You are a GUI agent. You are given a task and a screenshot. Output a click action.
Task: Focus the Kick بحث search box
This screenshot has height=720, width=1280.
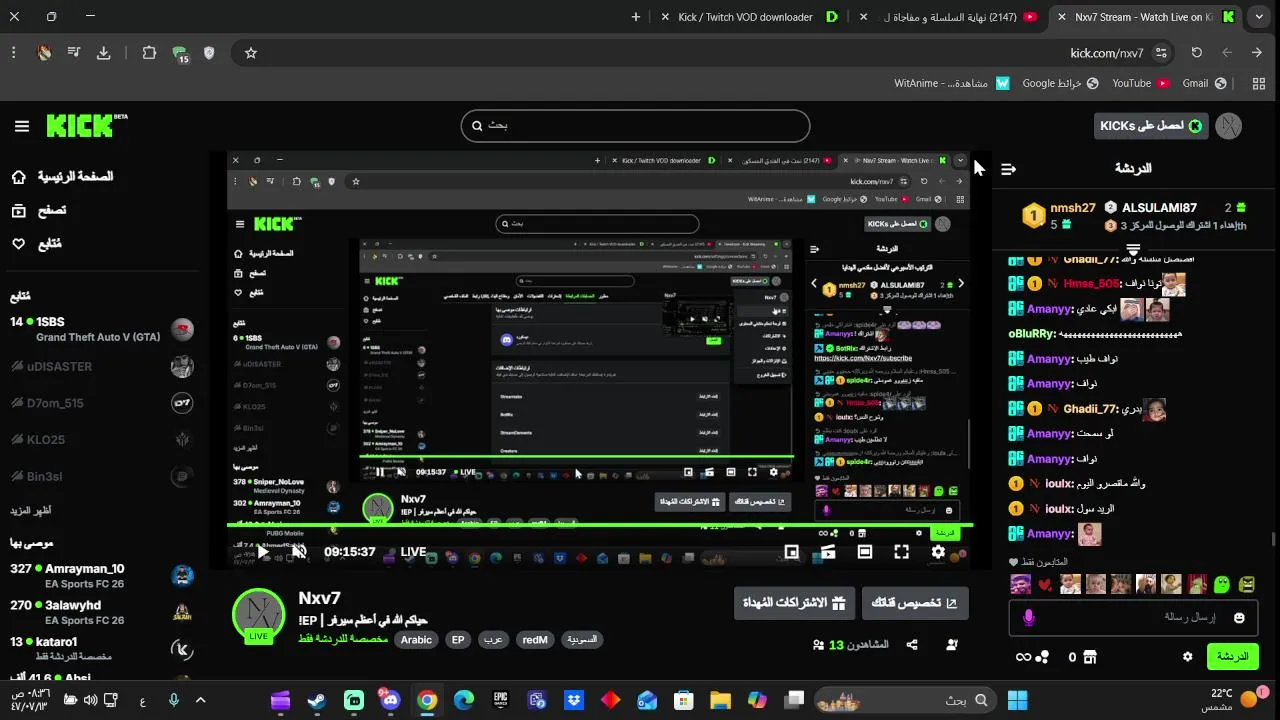click(635, 126)
